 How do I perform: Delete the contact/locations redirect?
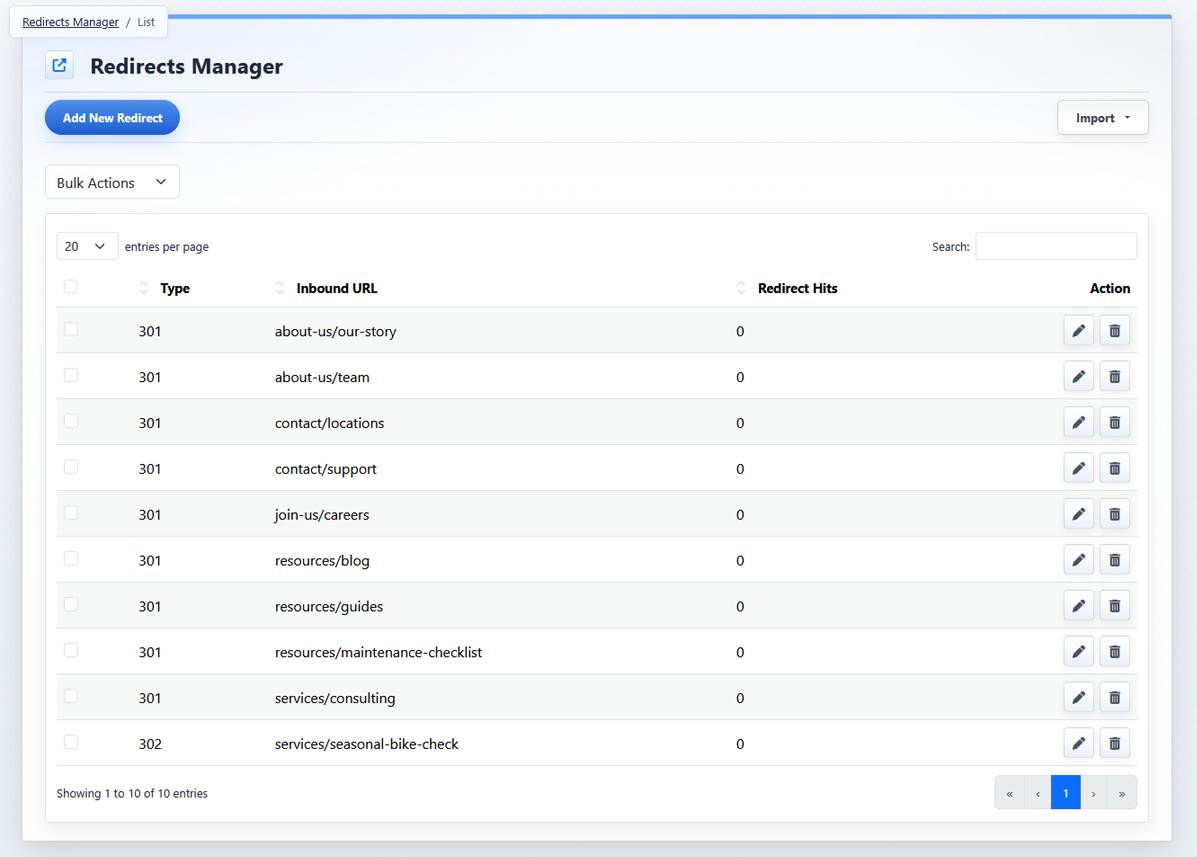(1115, 422)
